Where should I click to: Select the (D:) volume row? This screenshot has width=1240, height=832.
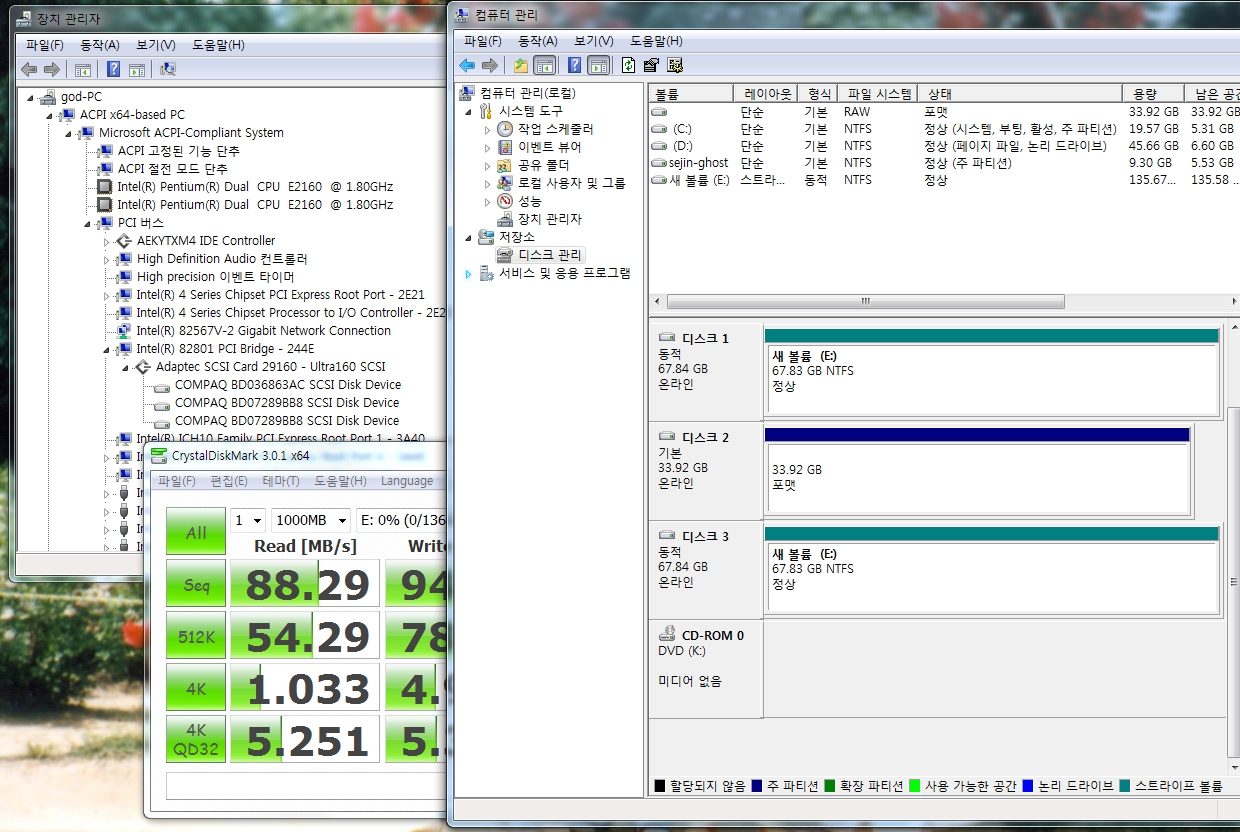[x=945, y=146]
